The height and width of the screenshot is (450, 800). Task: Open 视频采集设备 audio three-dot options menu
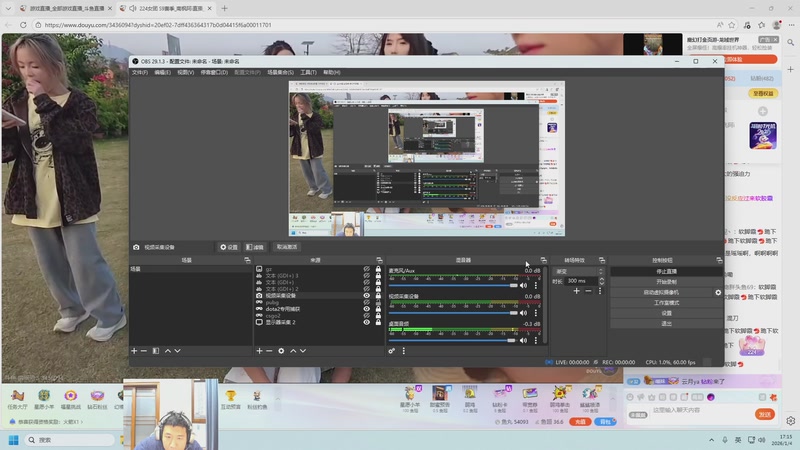(536, 313)
